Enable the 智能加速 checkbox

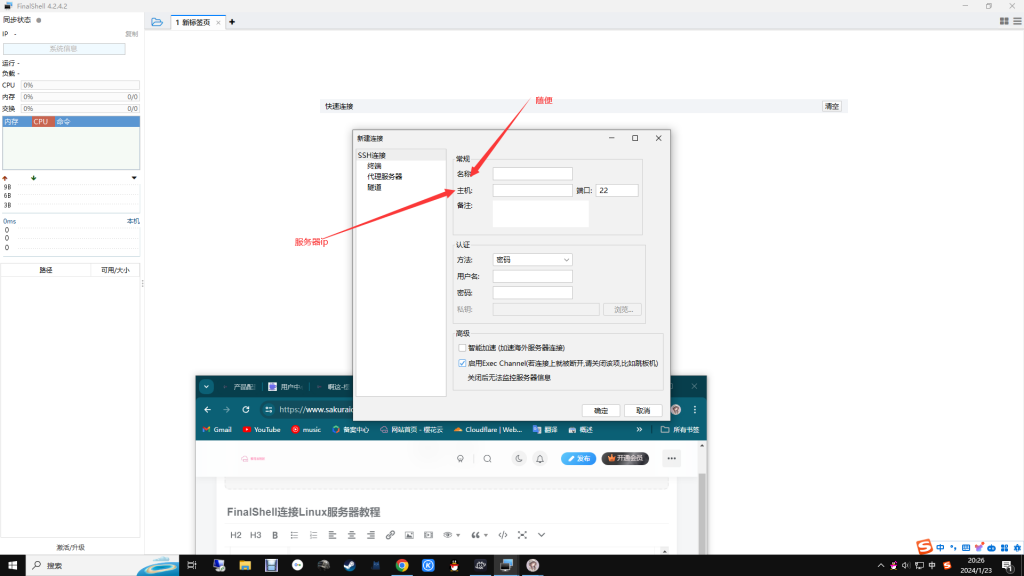coord(462,348)
